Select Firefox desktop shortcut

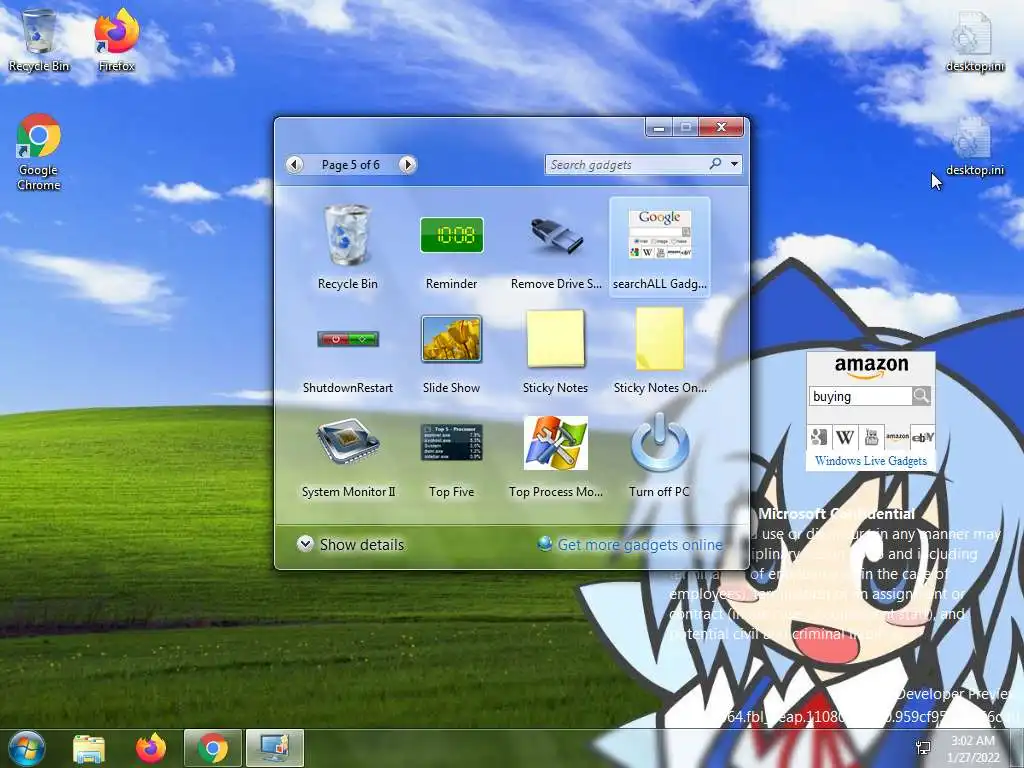coord(117,40)
